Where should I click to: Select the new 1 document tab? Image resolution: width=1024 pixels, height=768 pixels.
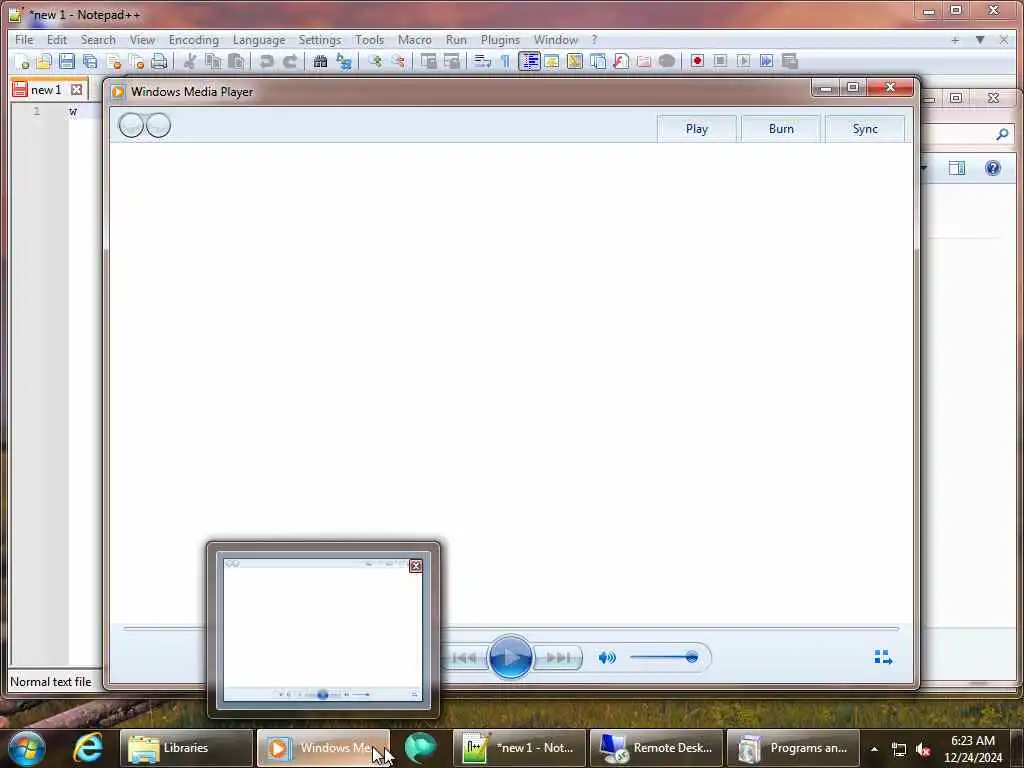tap(46, 90)
